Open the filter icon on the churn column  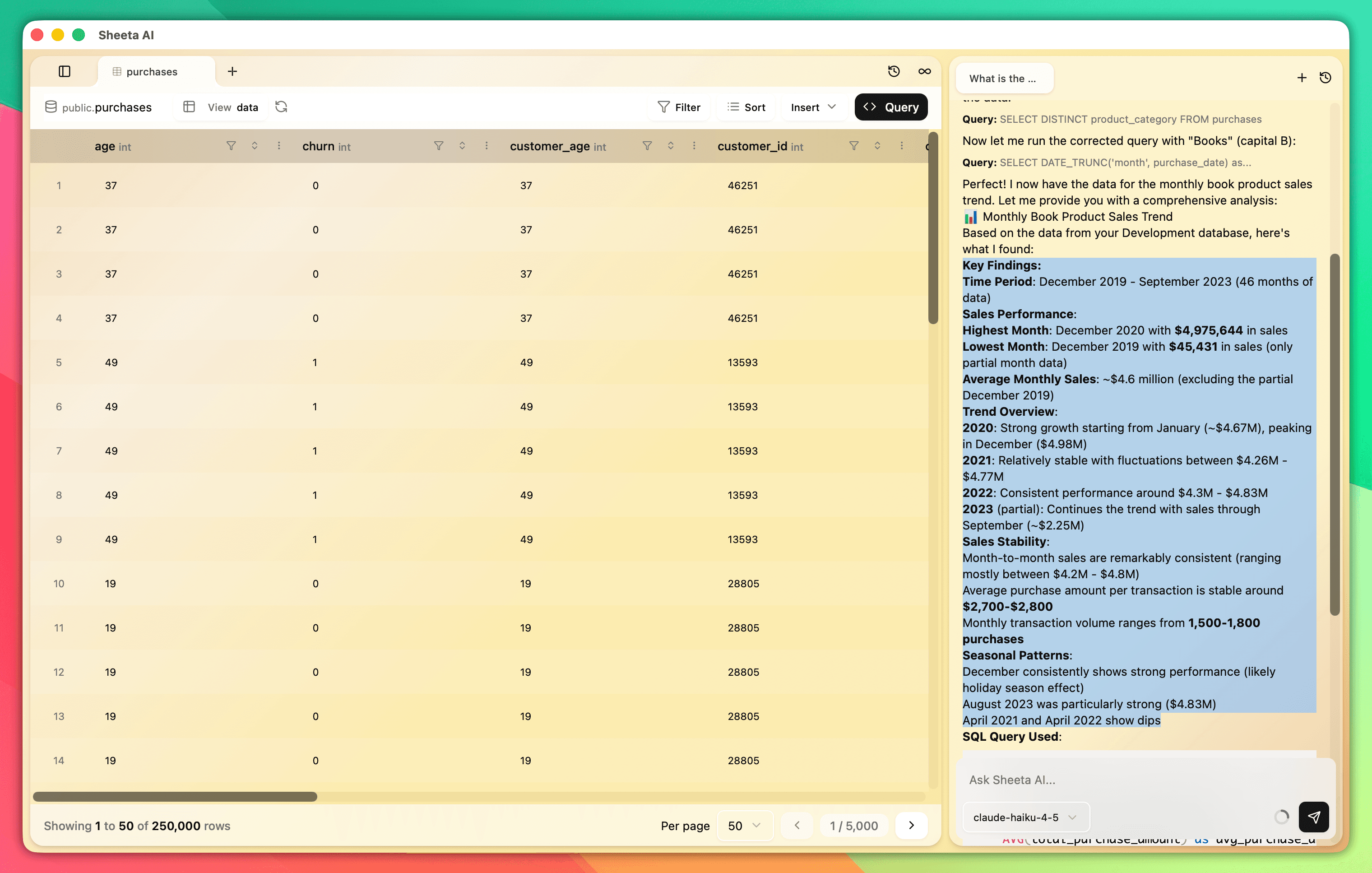coord(439,146)
